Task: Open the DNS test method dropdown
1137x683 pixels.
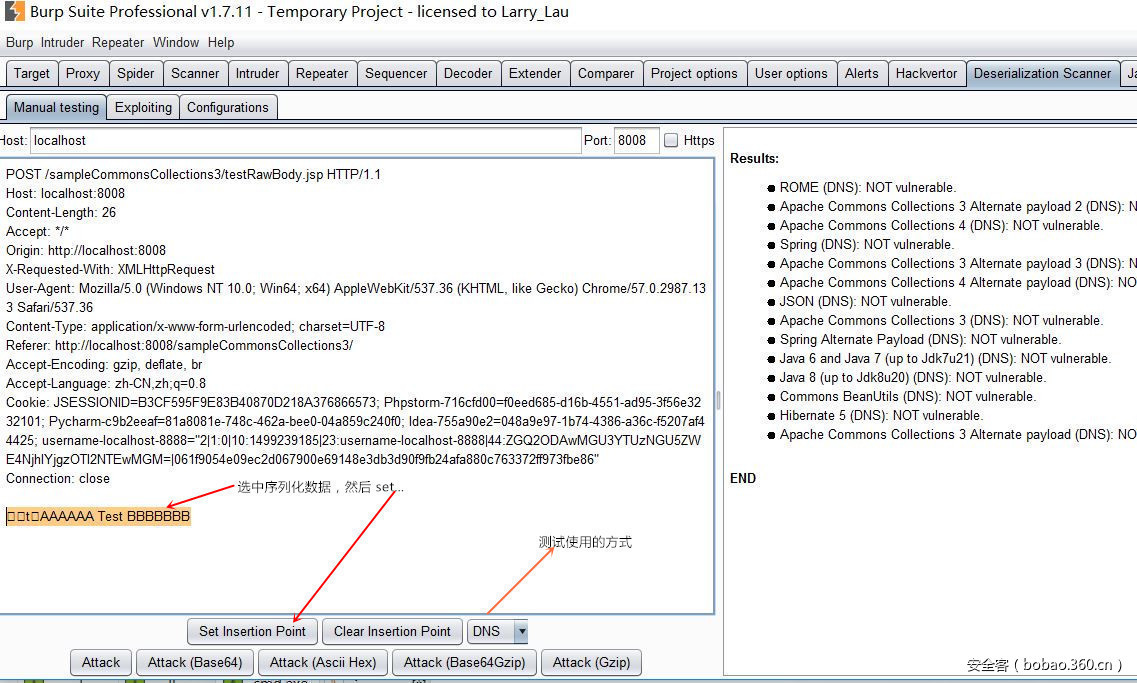Action: 520,631
